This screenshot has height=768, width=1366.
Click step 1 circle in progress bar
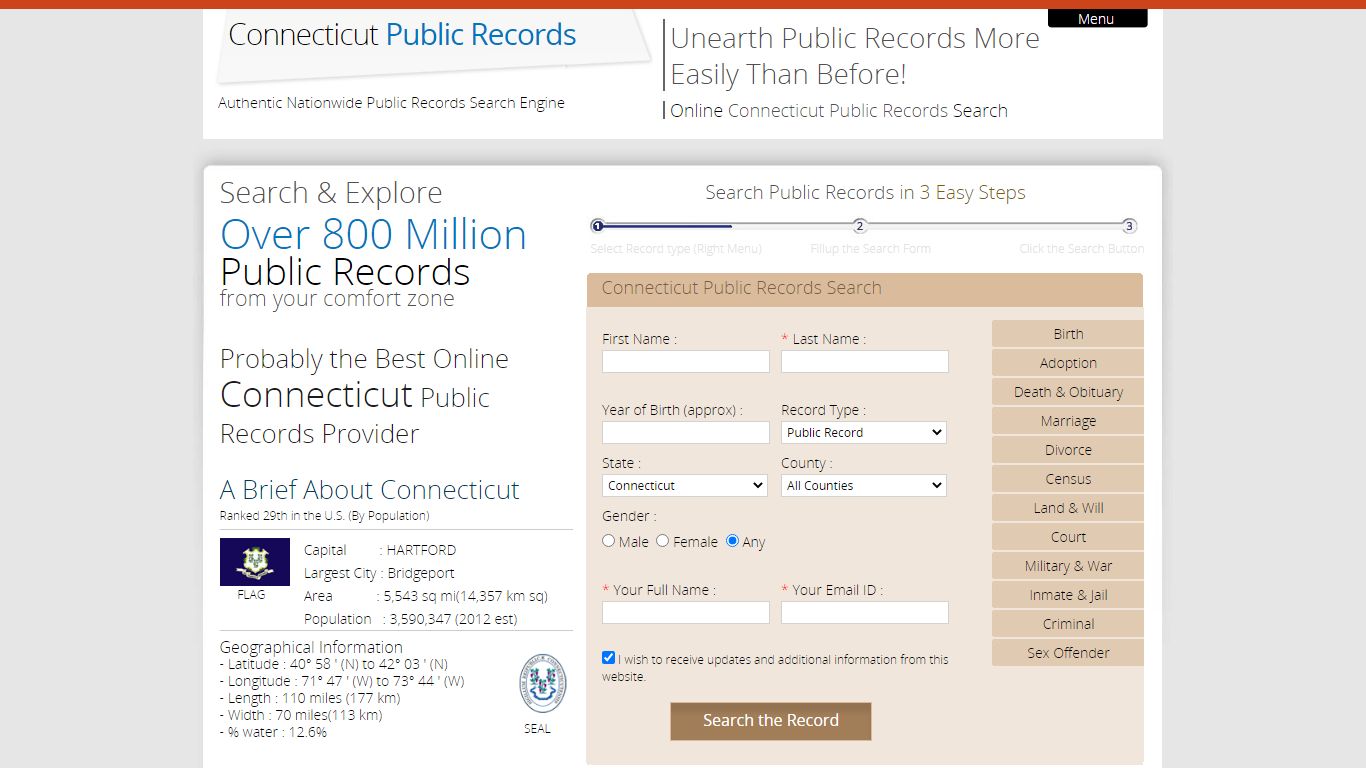(x=597, y=226)
